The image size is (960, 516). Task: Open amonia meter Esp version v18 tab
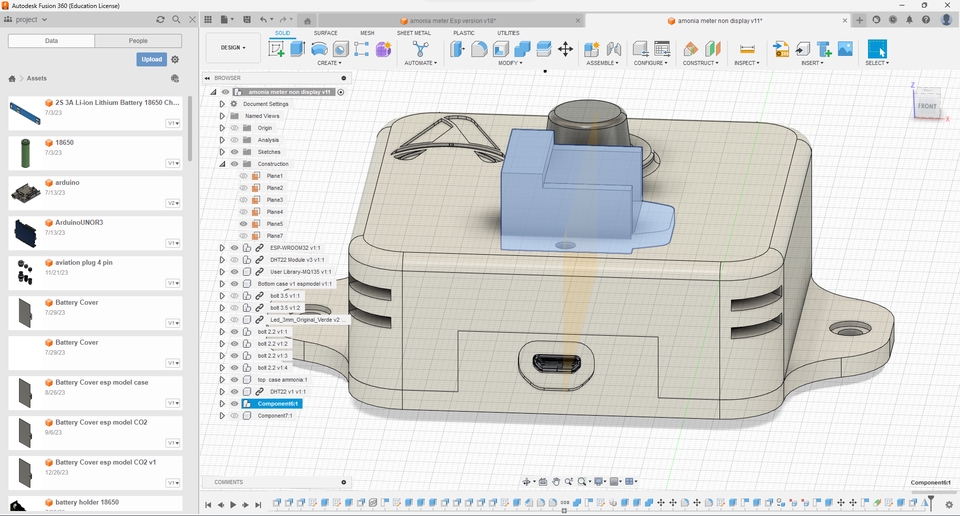(452, 20)
